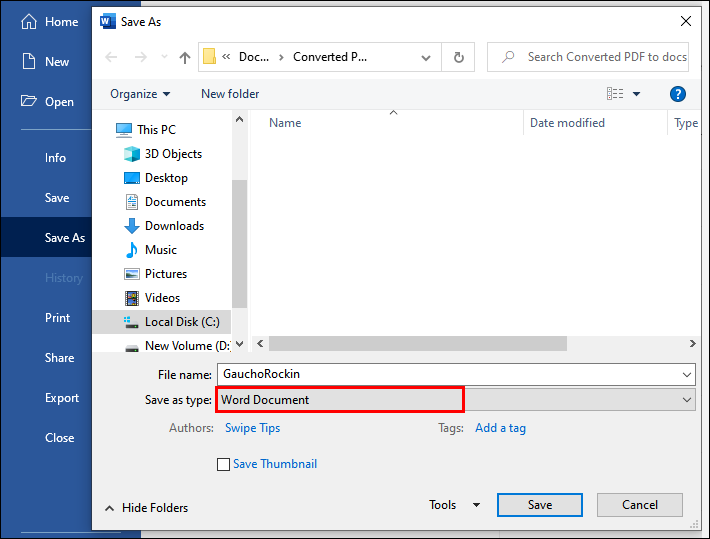Enable the Save Thumbnail checkbox

pyautogui.click(x=223, y=464)
